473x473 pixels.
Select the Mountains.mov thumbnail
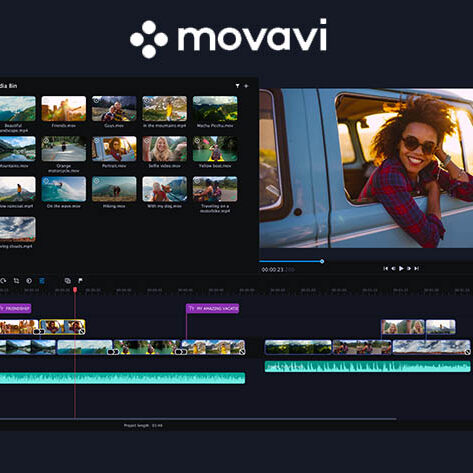[18, 149]
